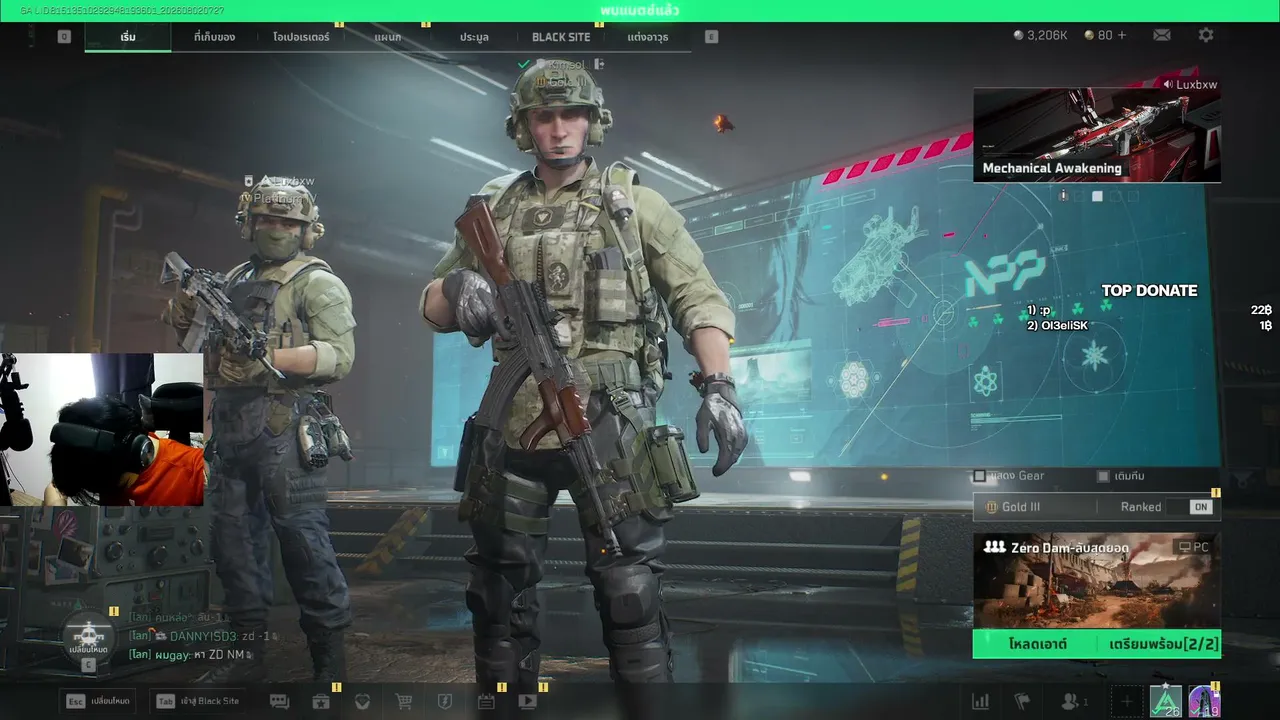This screenshot has height=720, width=1280.
Task: Click the DANNYISD3 chat message
Action: pos(202,636)
